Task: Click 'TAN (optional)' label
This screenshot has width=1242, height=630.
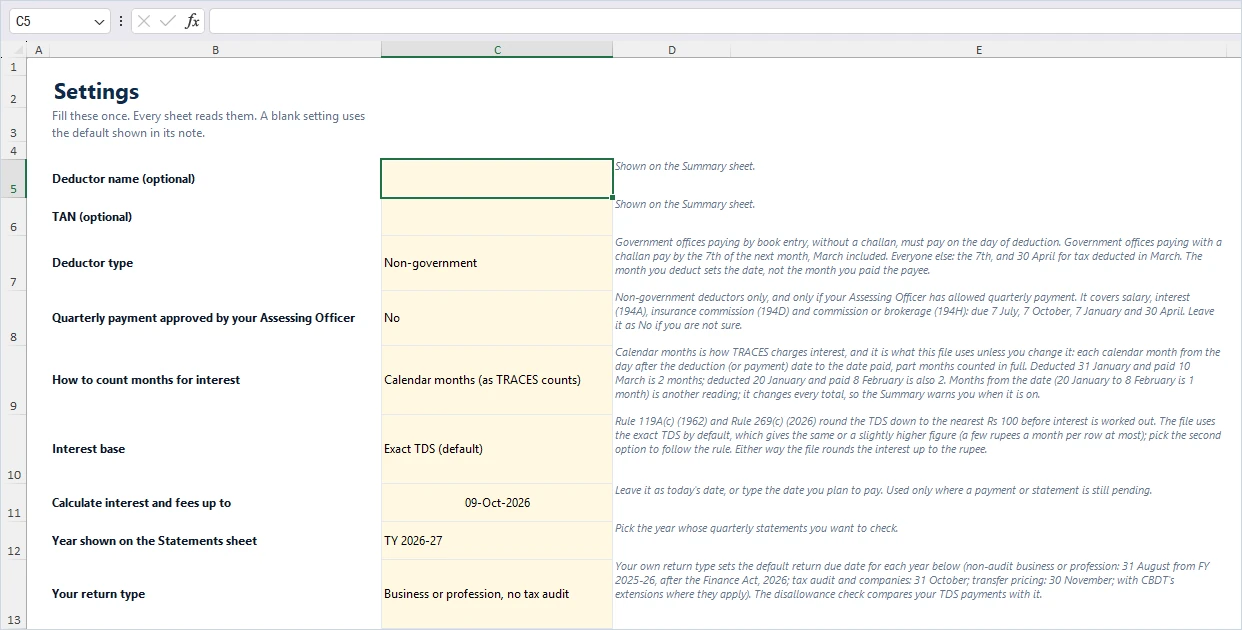Action: [x=92, y=217]
